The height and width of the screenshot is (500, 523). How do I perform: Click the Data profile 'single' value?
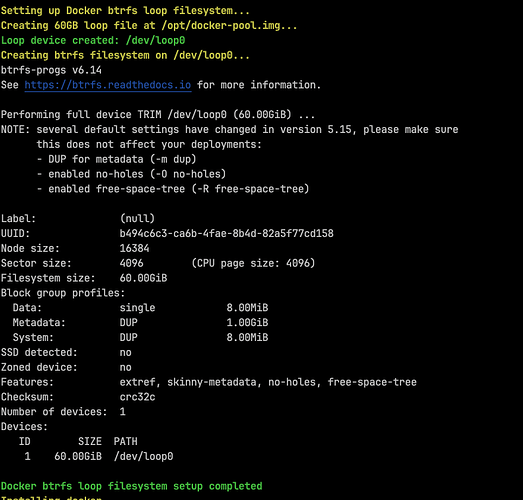click(x=137, y=308)
